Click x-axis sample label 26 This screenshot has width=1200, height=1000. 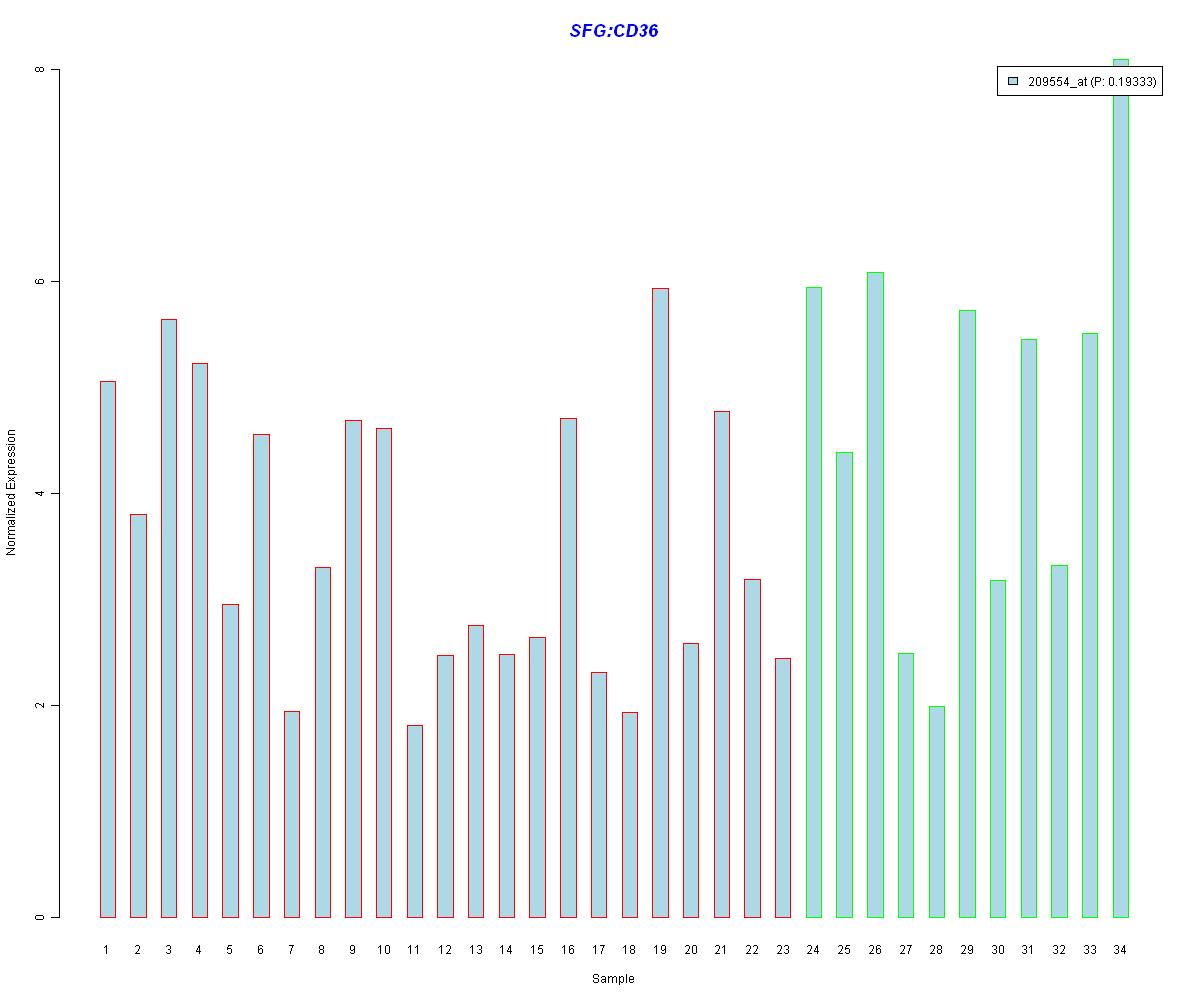874,949
